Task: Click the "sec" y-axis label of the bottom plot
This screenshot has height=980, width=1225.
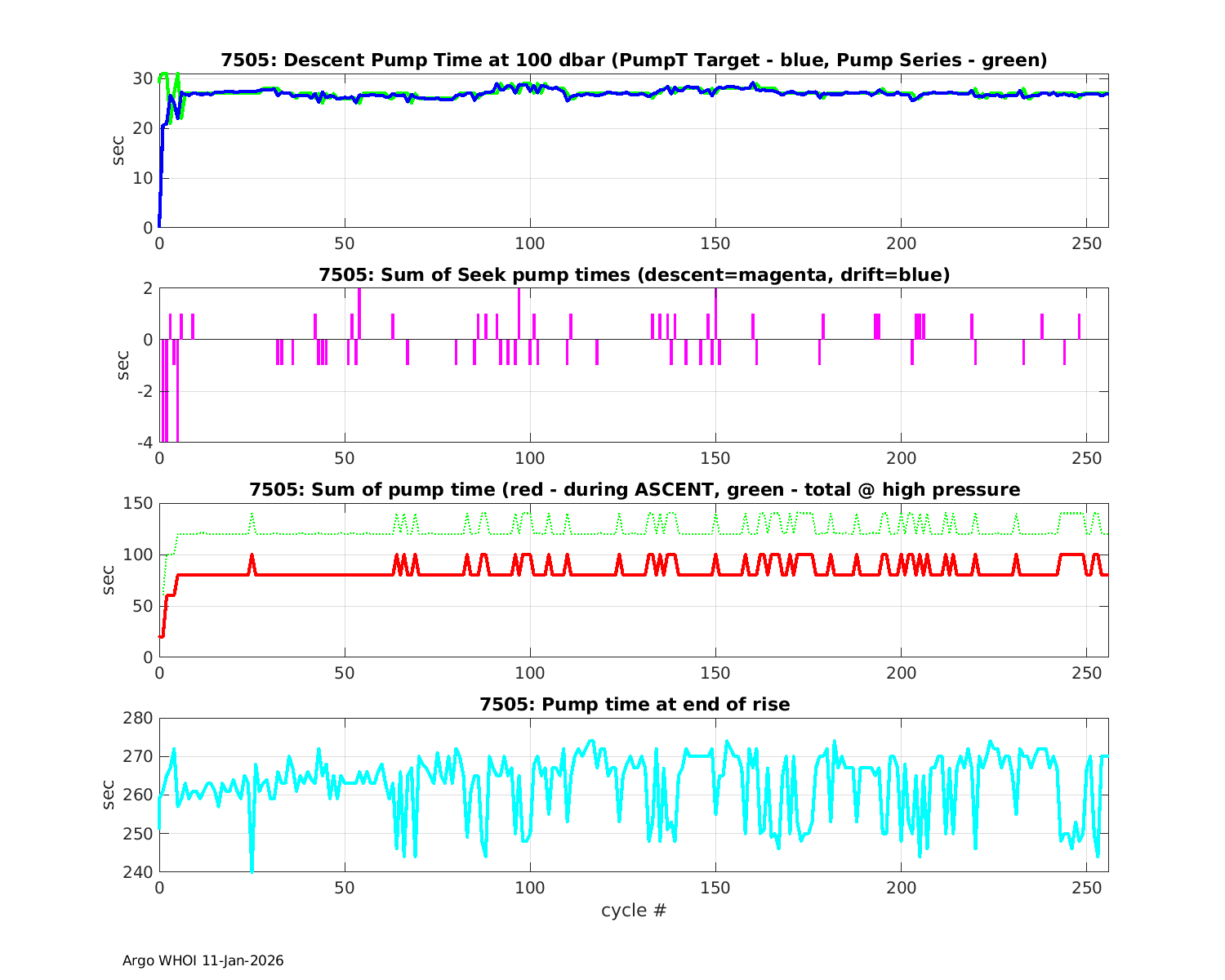Action: pos(109,795)
